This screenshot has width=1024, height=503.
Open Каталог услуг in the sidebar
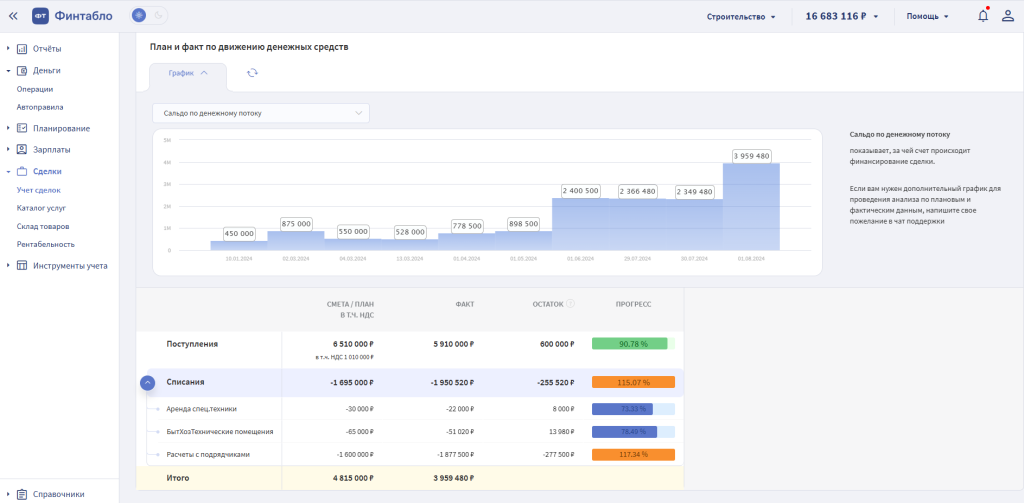click(41, 208)
